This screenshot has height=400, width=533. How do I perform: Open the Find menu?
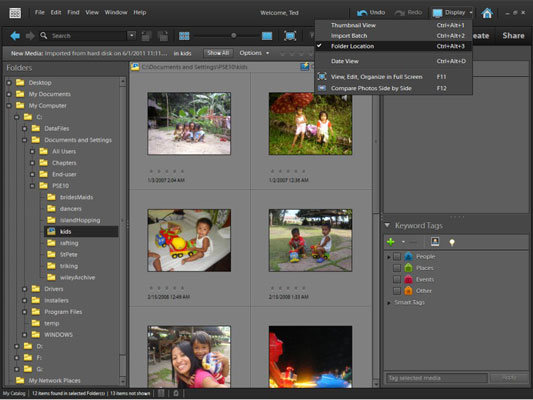click(73, 13)
